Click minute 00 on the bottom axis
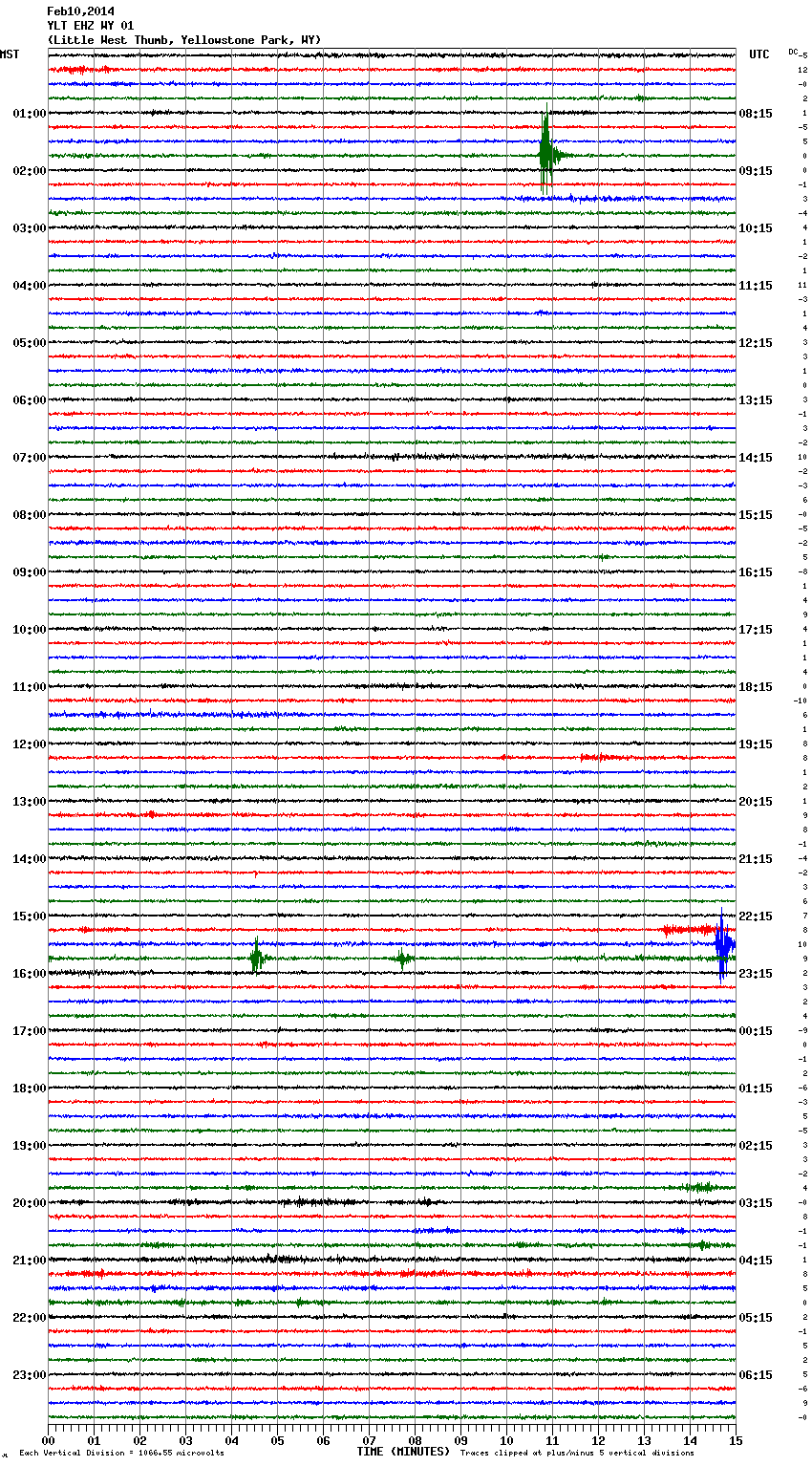Viewport: 812px width, 1466px height. 48,1440
